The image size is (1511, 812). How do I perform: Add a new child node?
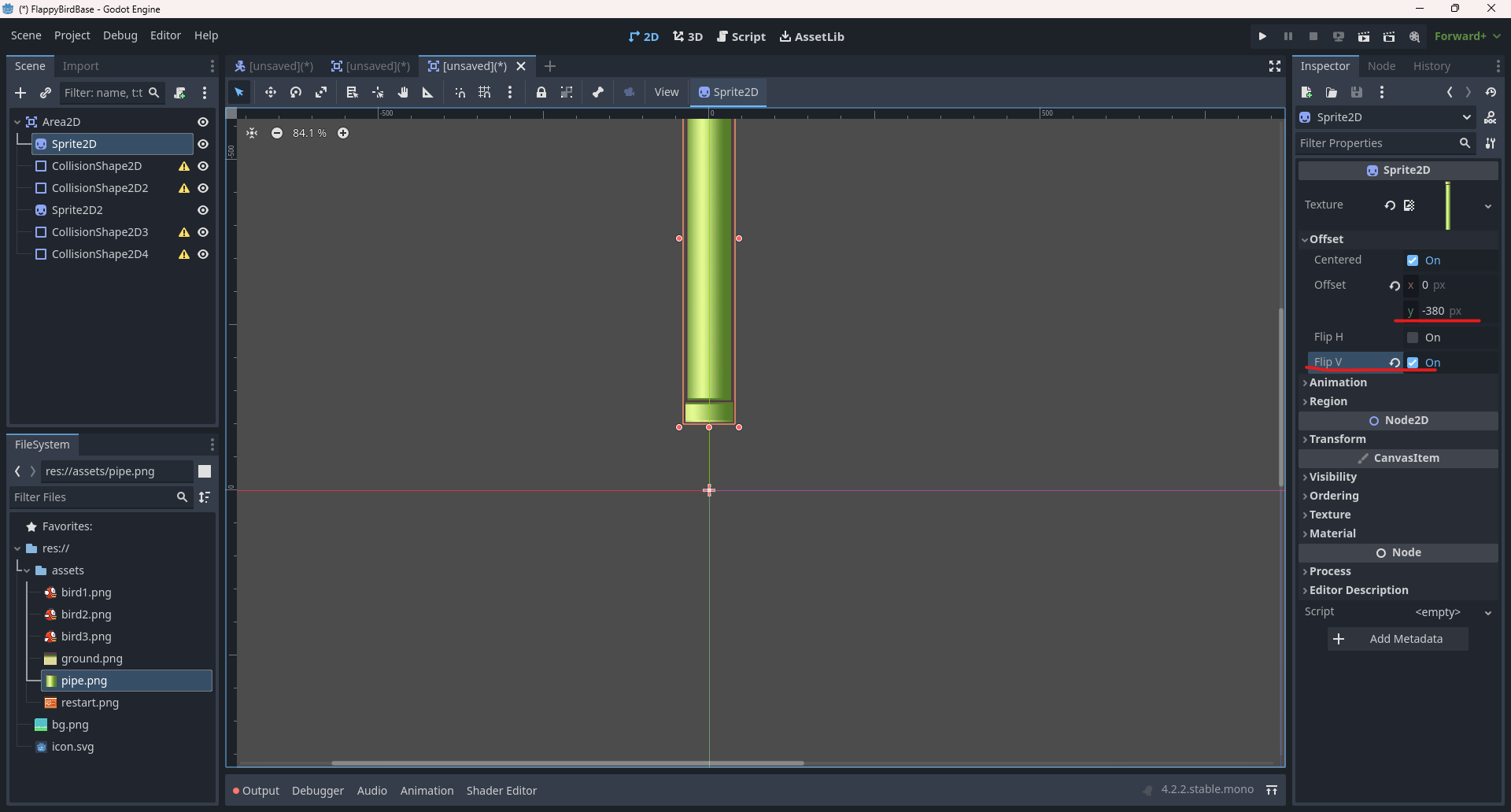(x=20, y=93)
